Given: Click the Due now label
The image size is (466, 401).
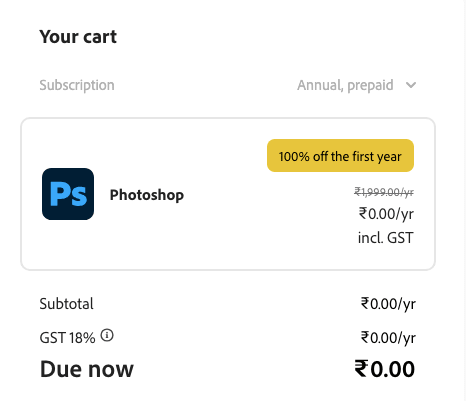Looking at the screenshot, I should pyautogui.click(x=87, y=369).
